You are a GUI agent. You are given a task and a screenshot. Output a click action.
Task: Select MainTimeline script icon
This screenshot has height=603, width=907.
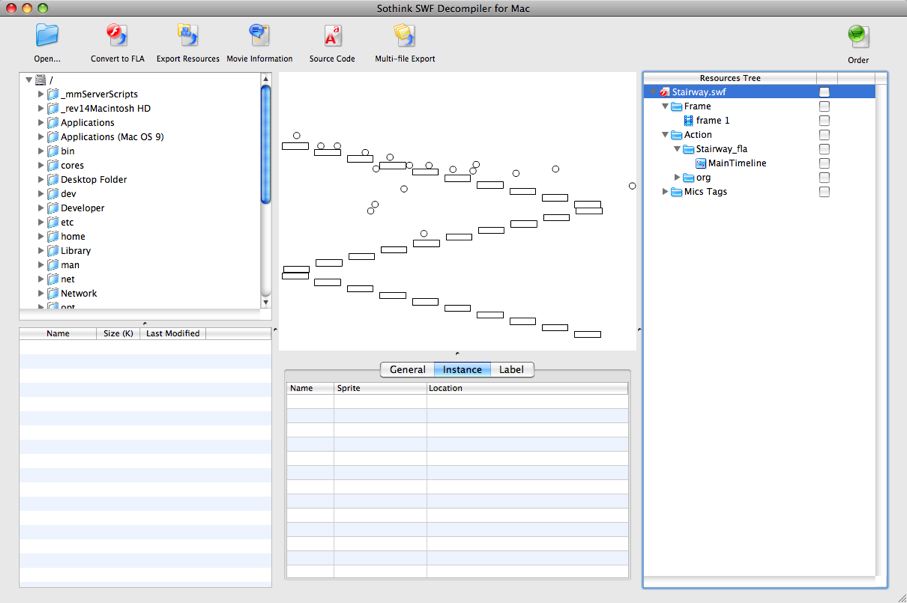[701, 163]
